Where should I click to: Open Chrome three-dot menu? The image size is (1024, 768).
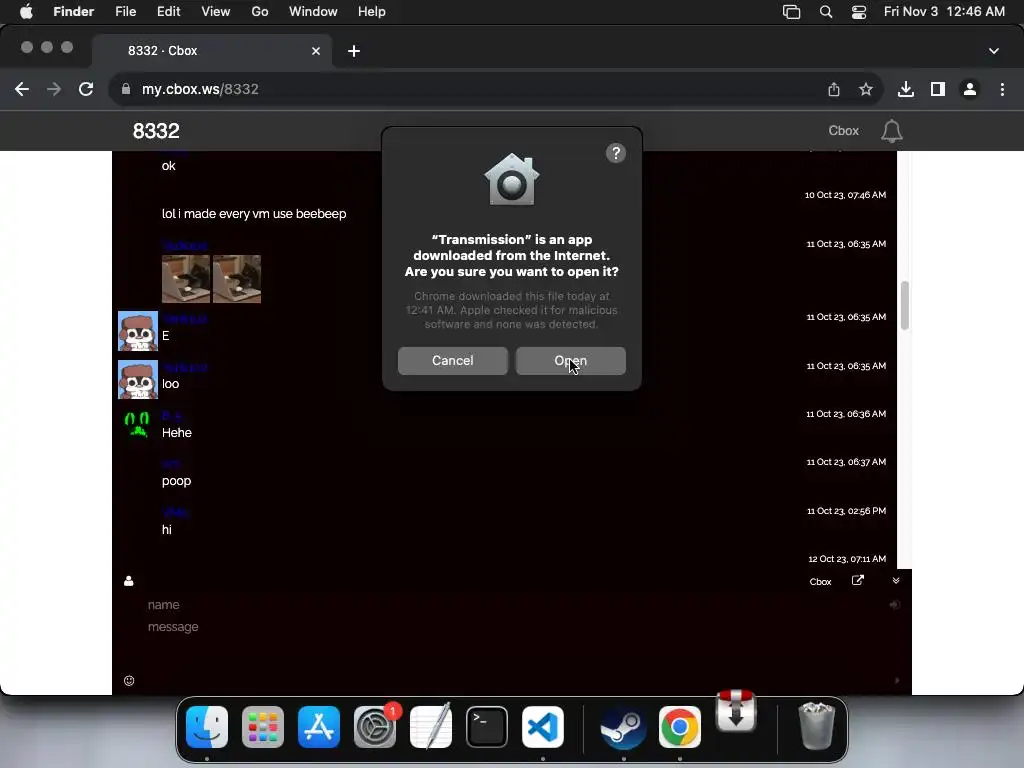(1002, 89)
